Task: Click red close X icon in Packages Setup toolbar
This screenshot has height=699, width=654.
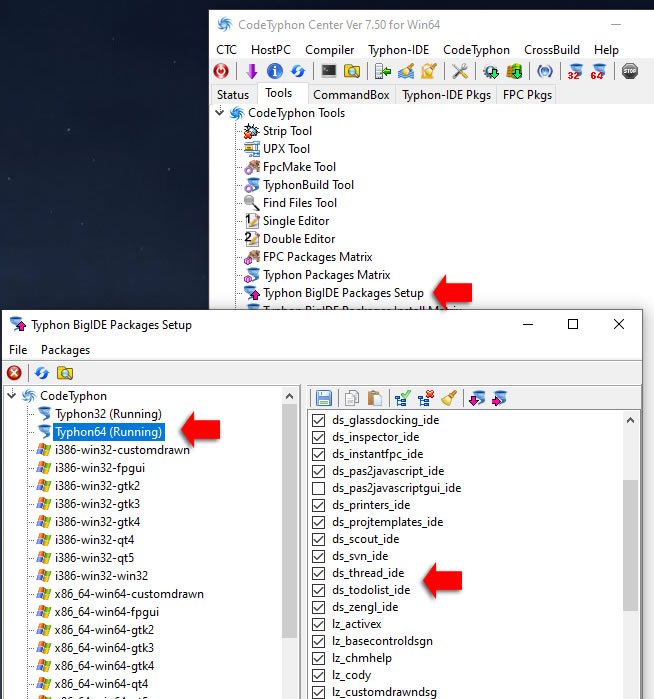Action: (14, 373)
